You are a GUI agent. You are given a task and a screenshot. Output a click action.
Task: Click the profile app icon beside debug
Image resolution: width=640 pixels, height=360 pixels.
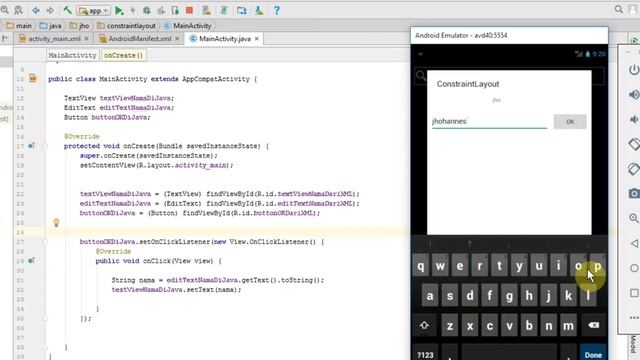coord(161,11)
